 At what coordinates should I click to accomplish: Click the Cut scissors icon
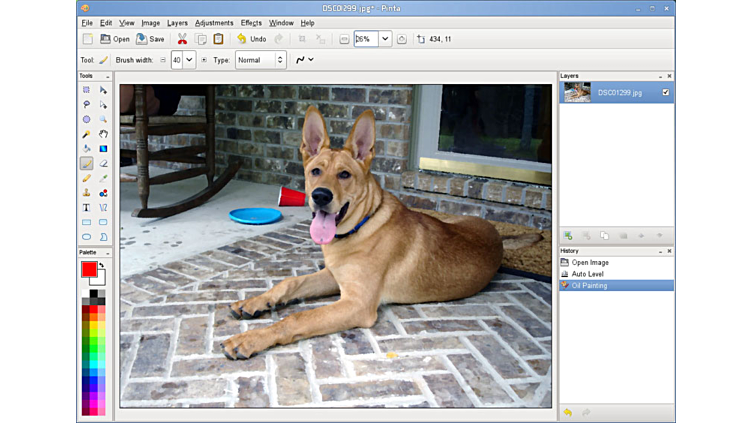pyautogui.click(x=182, y=39)
